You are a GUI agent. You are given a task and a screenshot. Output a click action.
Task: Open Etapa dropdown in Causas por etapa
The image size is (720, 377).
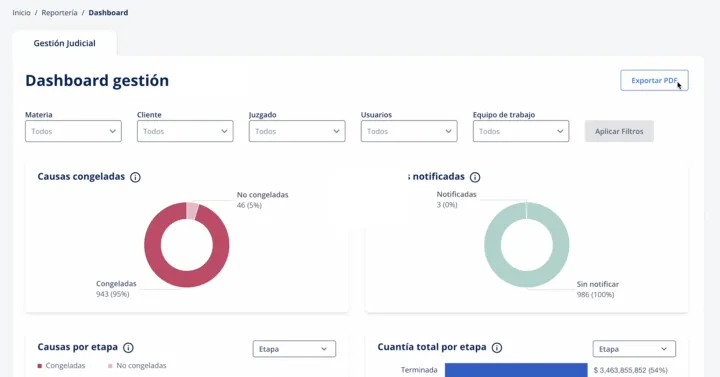coord(294,349)
